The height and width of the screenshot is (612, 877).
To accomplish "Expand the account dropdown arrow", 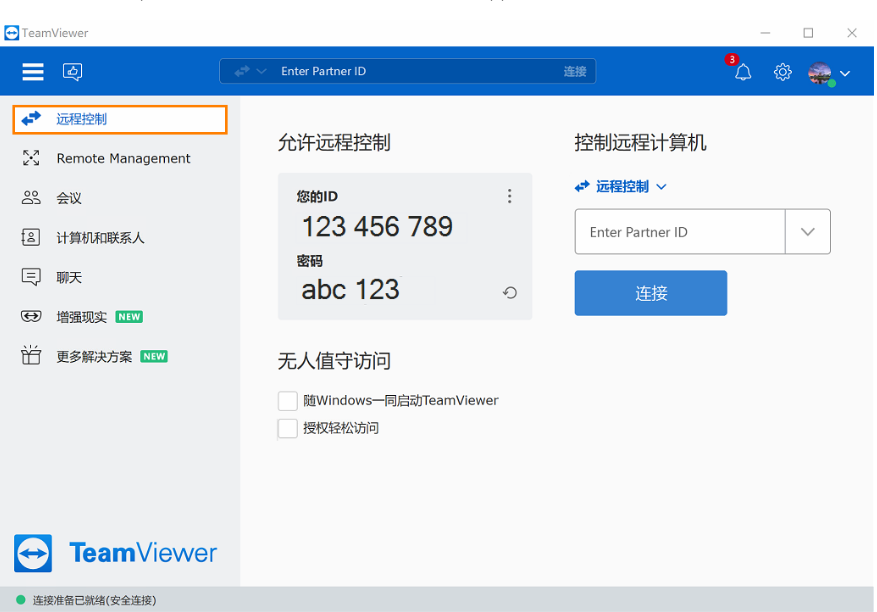I will (x=845, y=73).
